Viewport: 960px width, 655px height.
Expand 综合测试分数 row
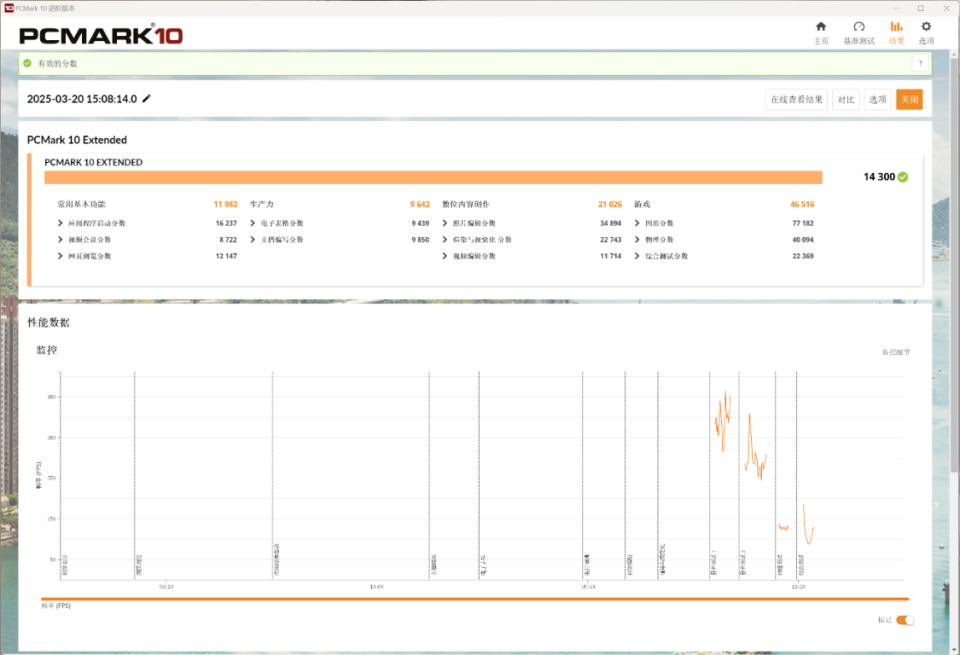click(637, 256)
